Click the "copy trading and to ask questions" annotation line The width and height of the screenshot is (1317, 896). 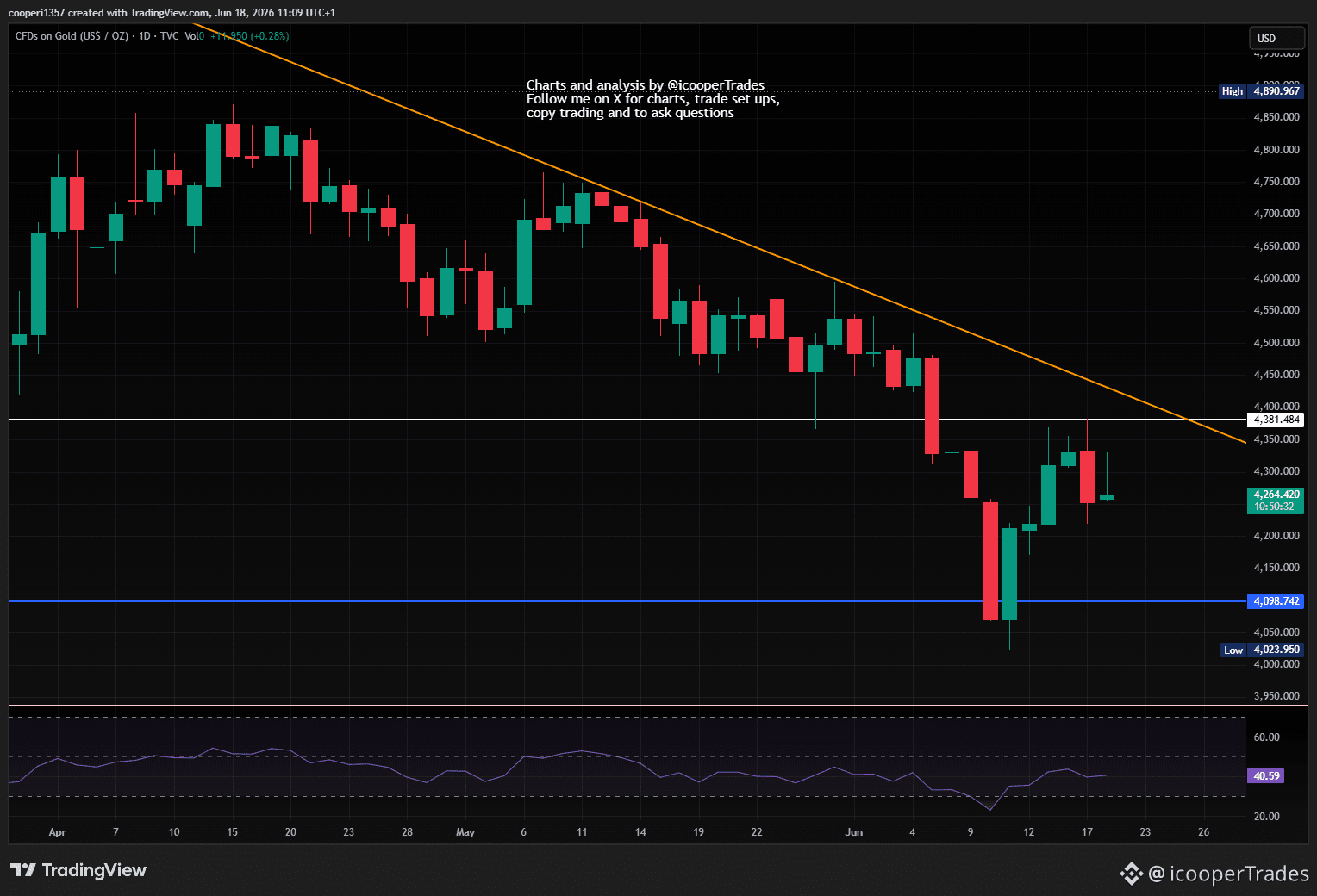coord(630,113)
